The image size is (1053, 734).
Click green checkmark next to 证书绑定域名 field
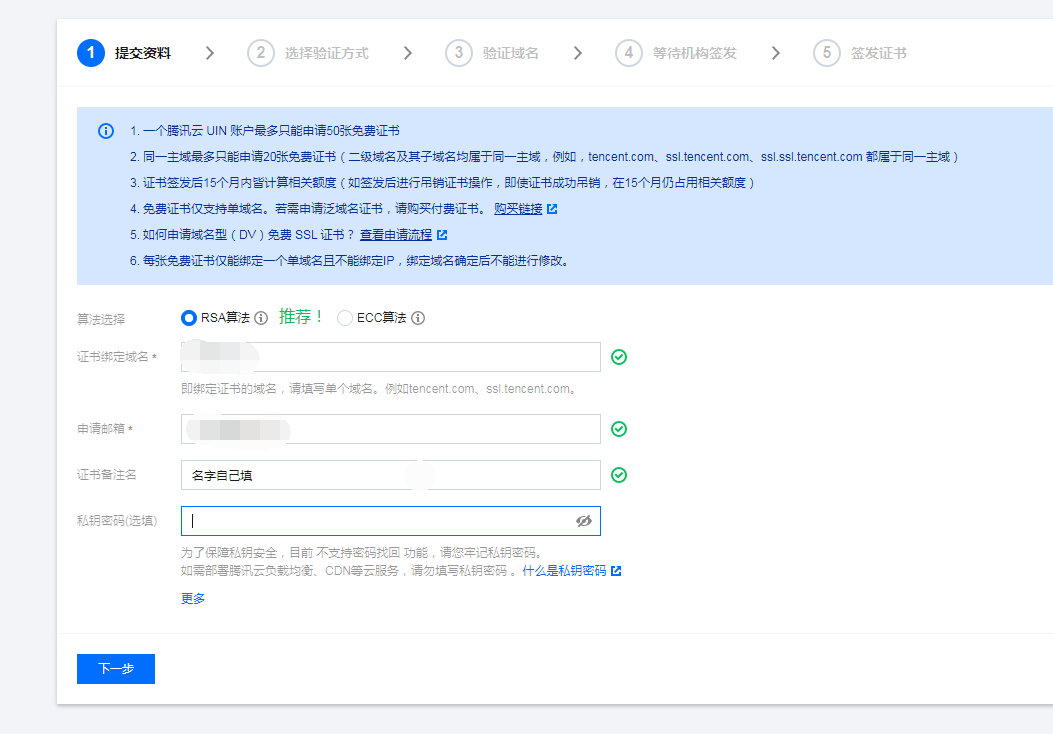[x=619, y=357]
